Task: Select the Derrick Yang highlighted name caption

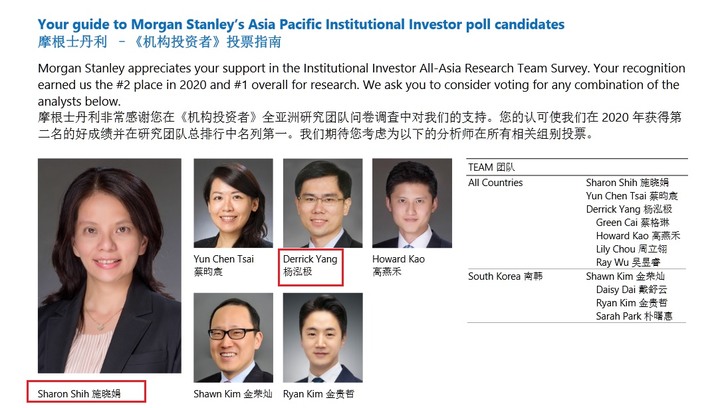Action: click(x=310, y=267)
